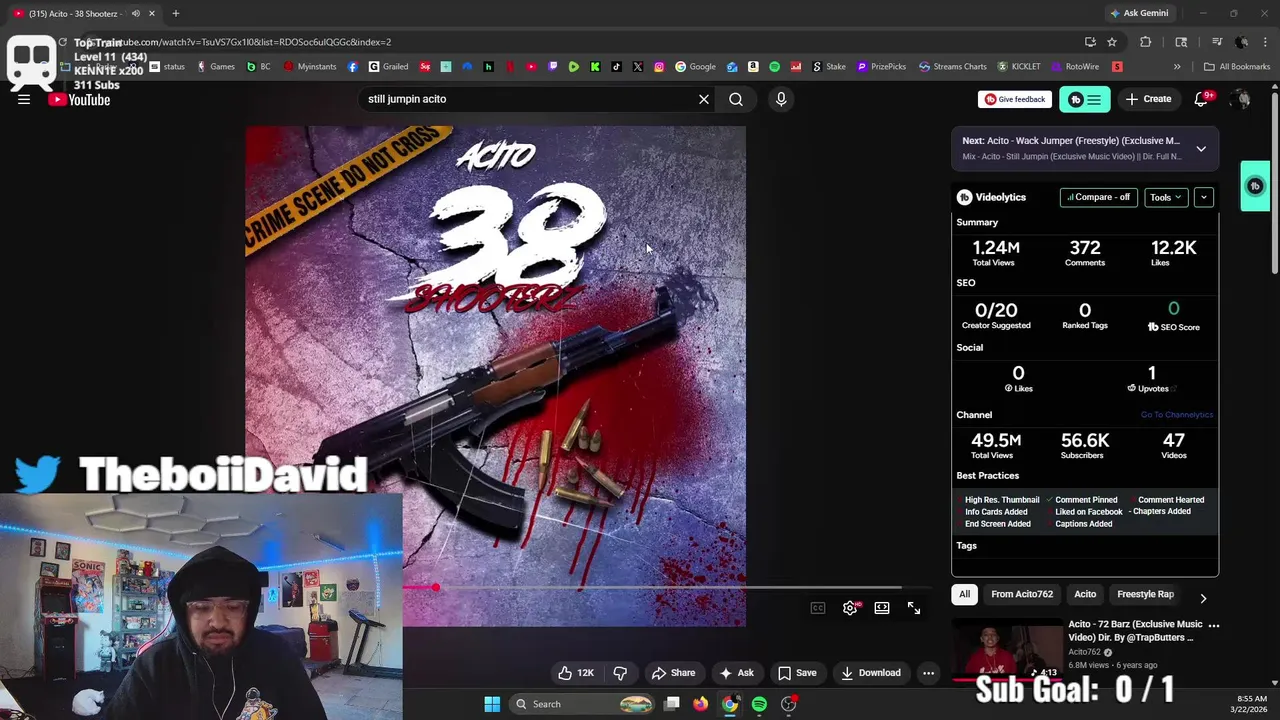Bookmark this page with the star icon

tap(1112, 42)
